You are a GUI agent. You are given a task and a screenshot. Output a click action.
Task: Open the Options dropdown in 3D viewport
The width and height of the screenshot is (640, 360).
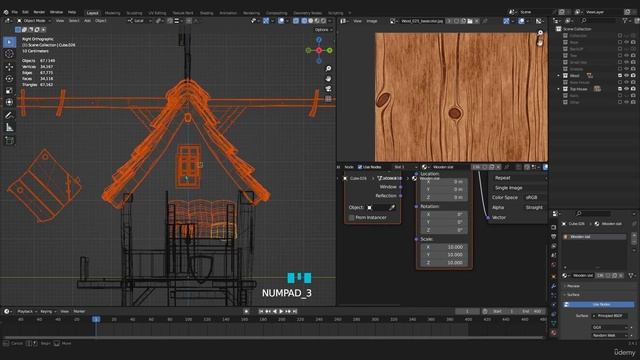(324, 30)
